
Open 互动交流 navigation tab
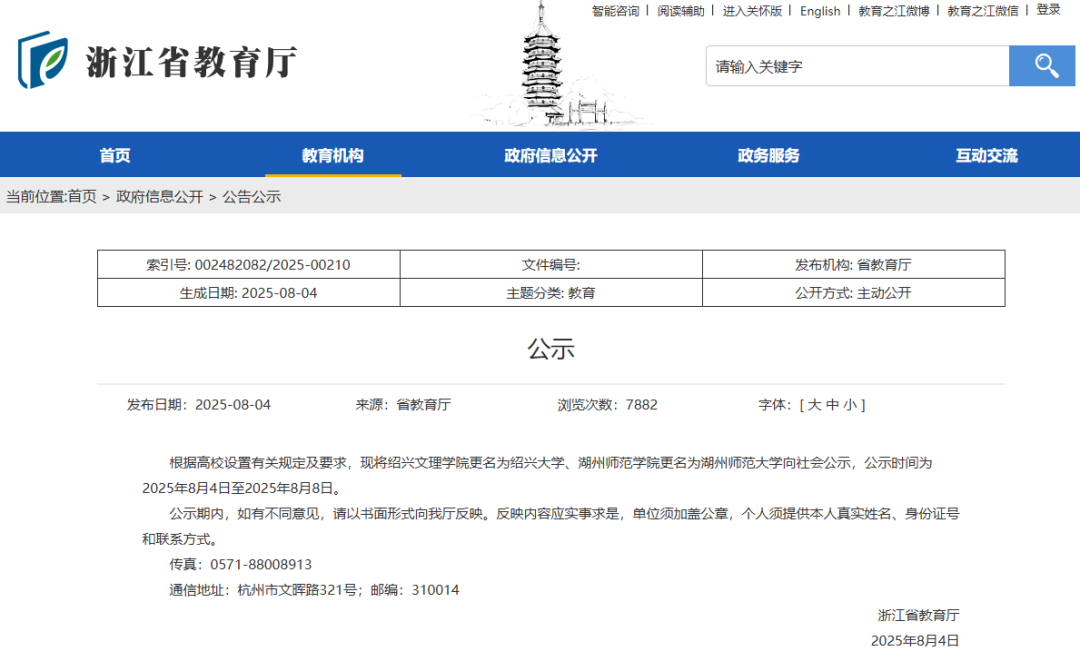[x=986, y=155]
